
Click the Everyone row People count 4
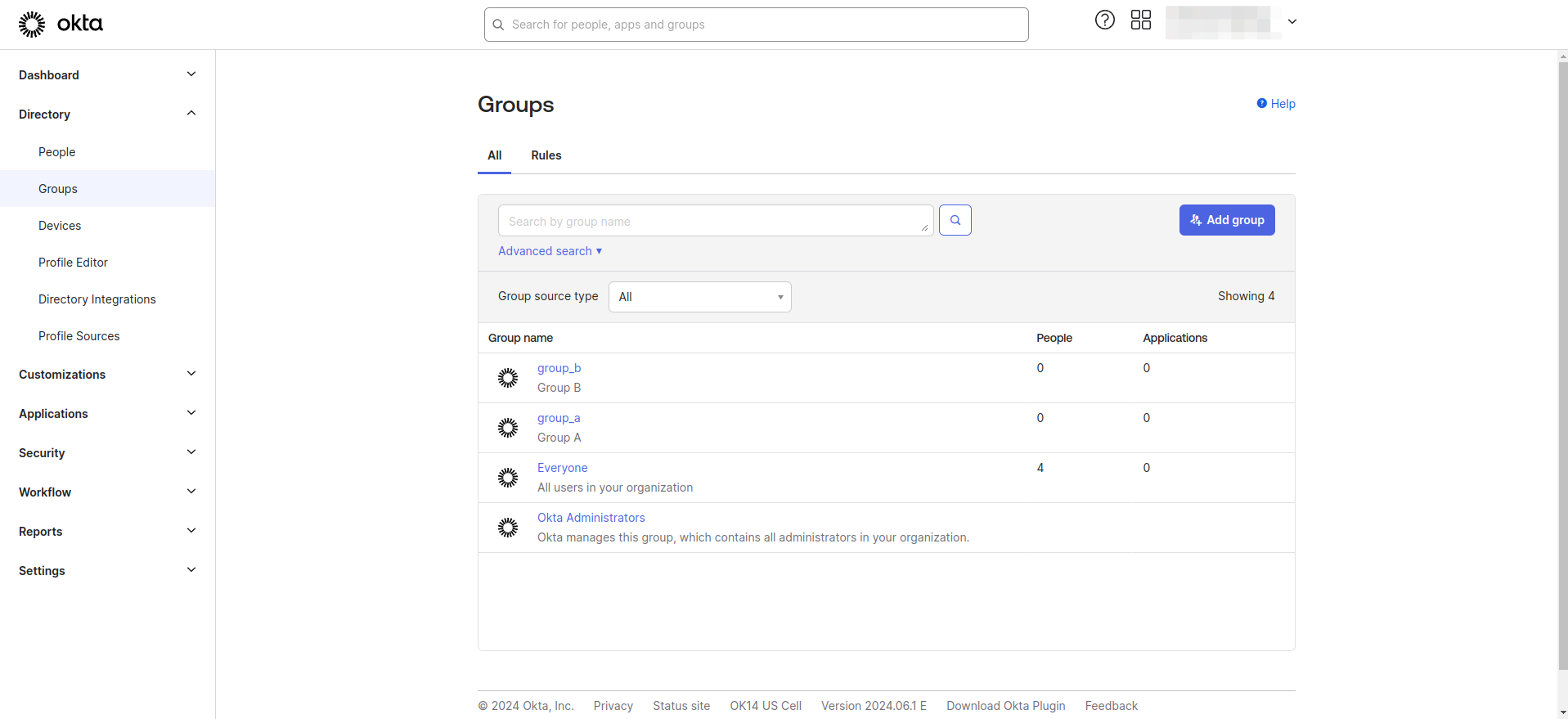click(x=1040, y=468)
